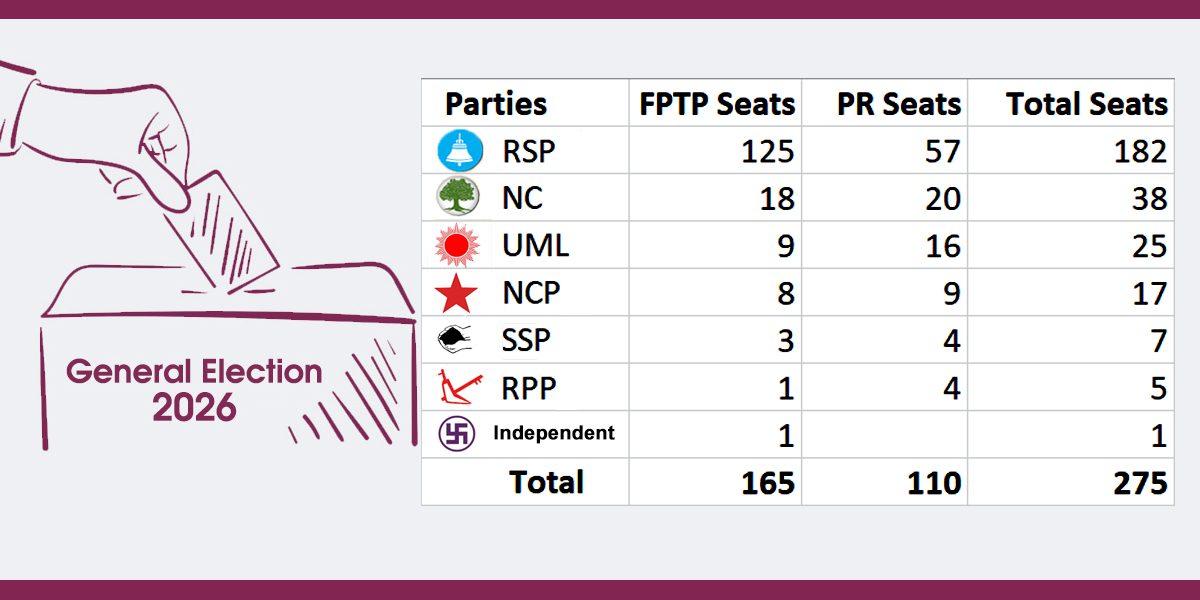Click the UML party name
The image size is (1200, 600).
(535, 245)
